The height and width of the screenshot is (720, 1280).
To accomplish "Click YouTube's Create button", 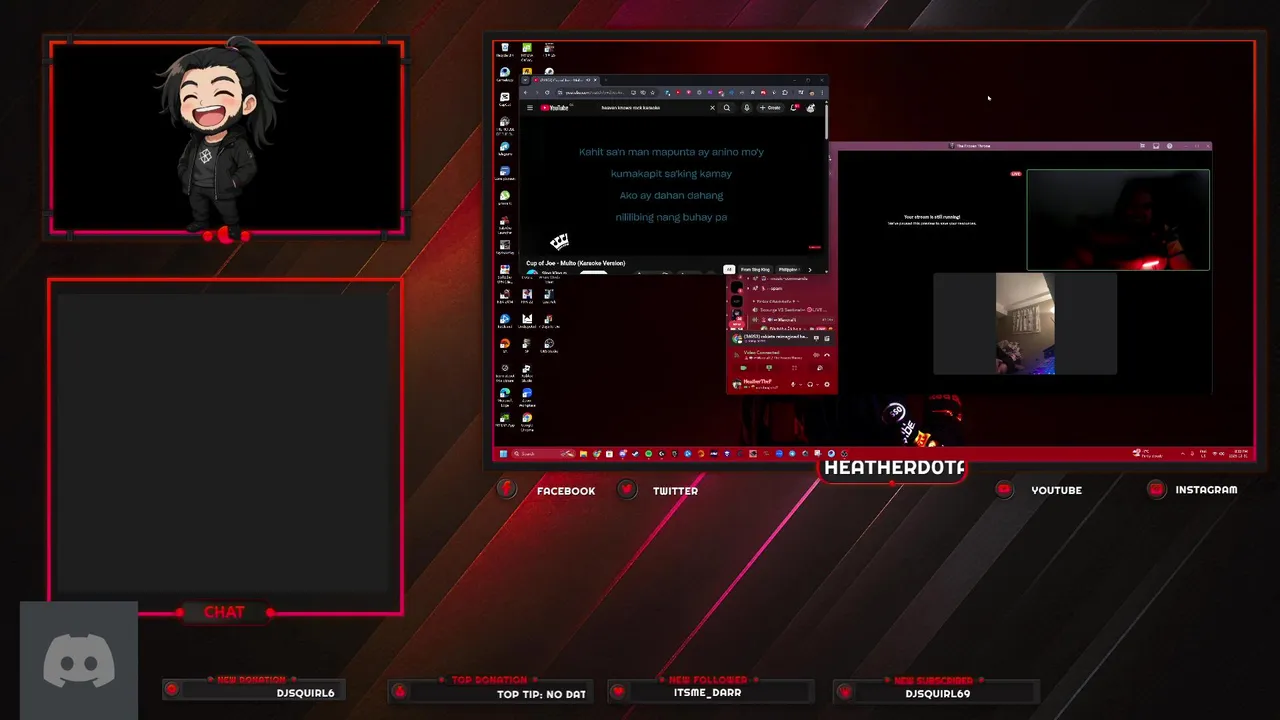I will tap(770, 108).
